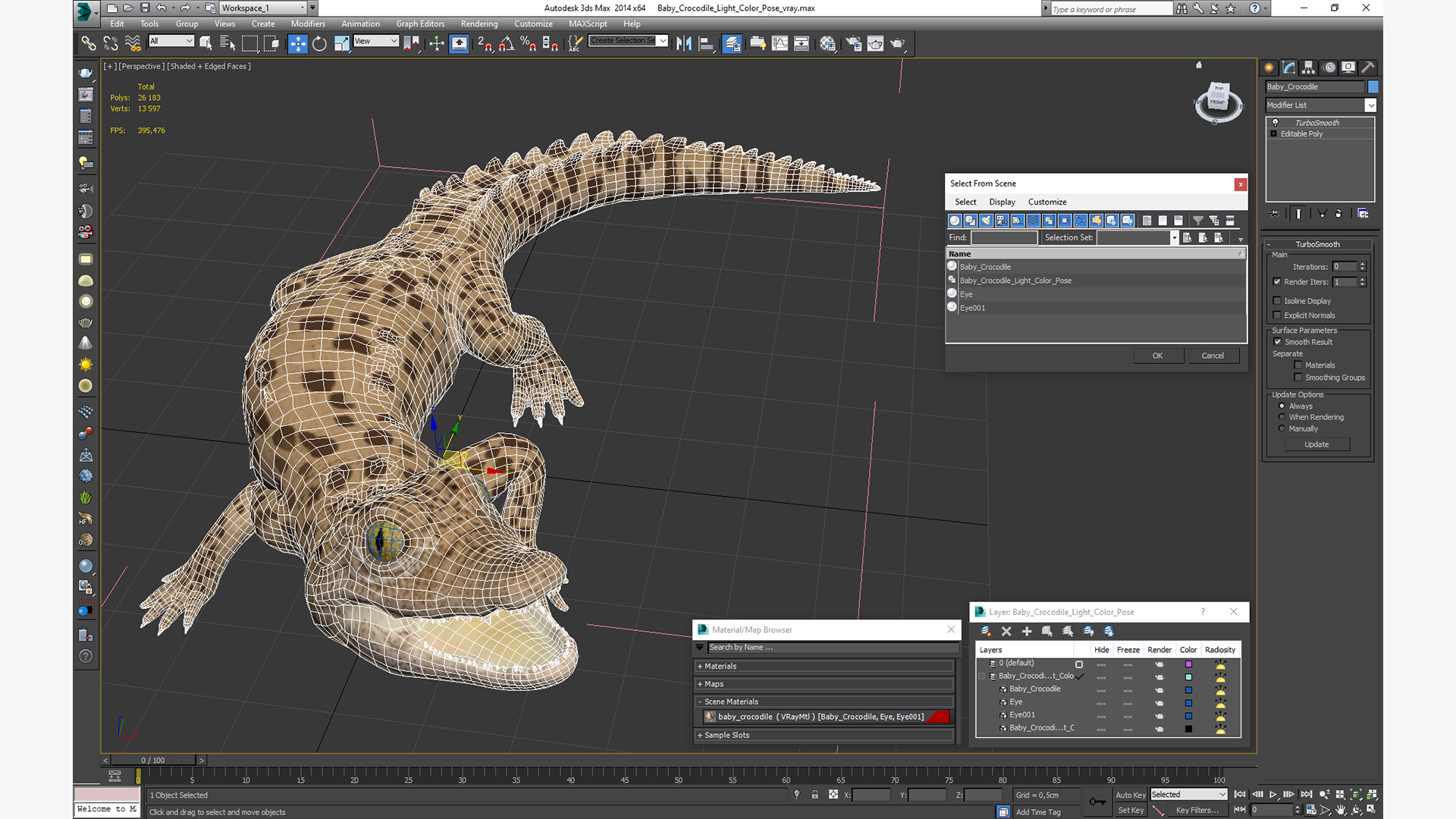Screen dimensions: 1456x819
Task: Toggle Display Geometry filter in Select From Scene
Action: pyautogui.click(x=955, y=221)
